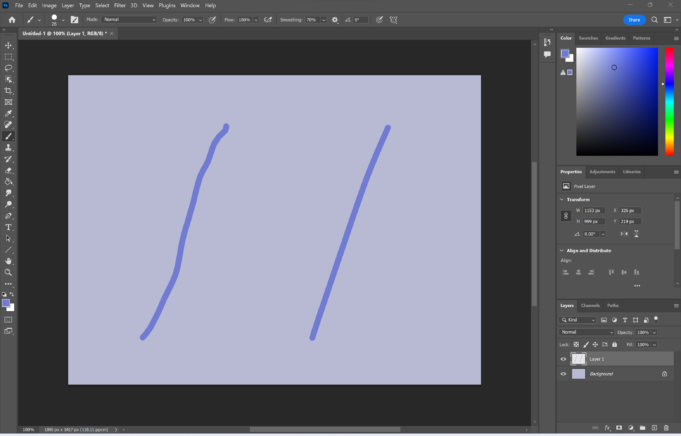Switch to the Swatches tab
The image size is (681, 436).
(x=588, y=38)
